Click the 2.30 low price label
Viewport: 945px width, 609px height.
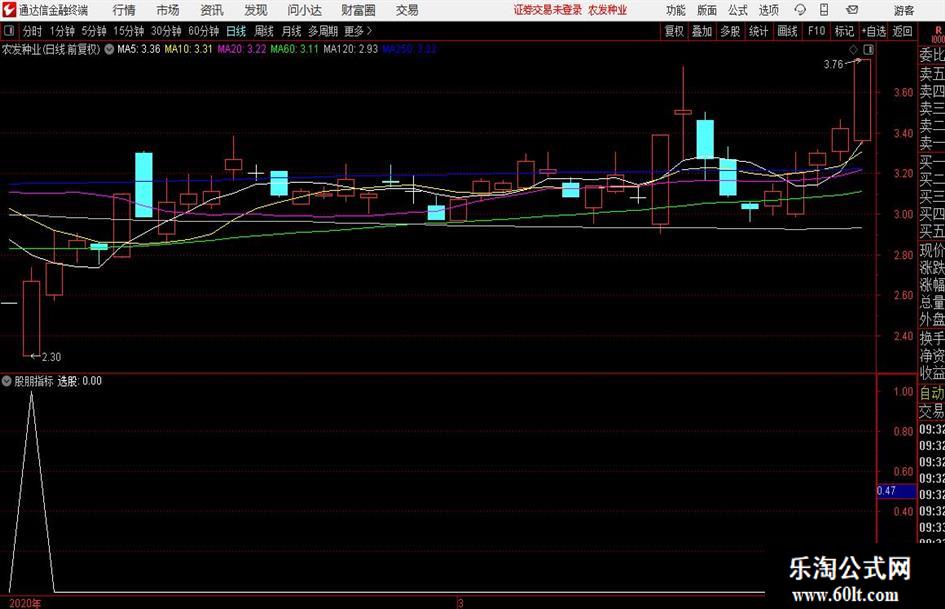tap(51, 357)
